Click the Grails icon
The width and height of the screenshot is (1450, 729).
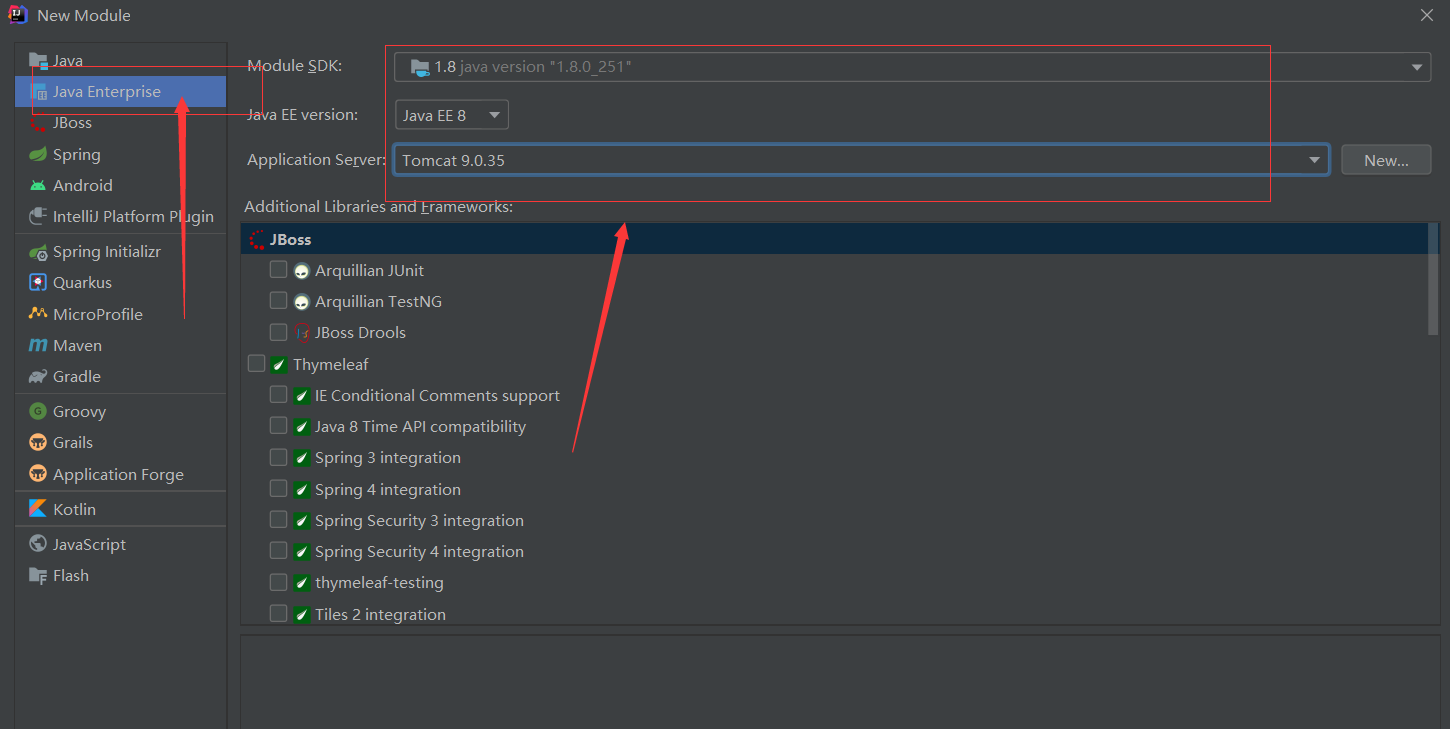coord(38,442)
